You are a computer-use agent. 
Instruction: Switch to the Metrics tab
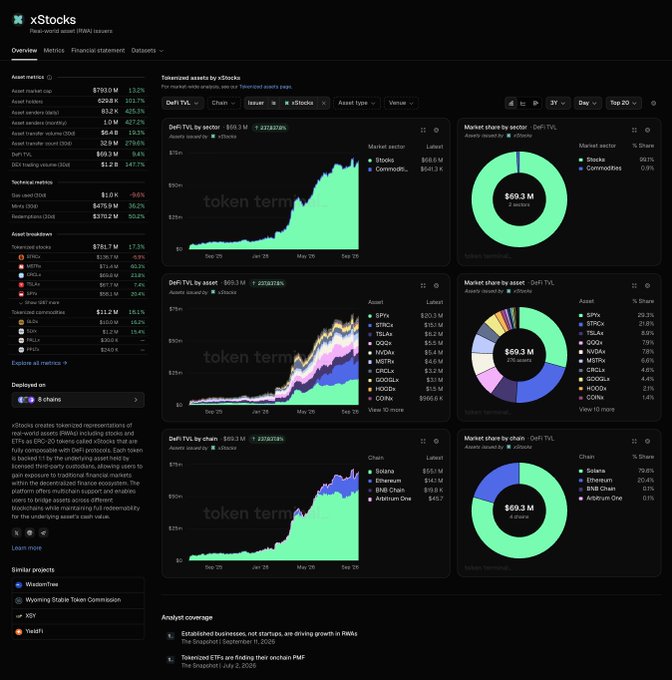pos(54,51)
